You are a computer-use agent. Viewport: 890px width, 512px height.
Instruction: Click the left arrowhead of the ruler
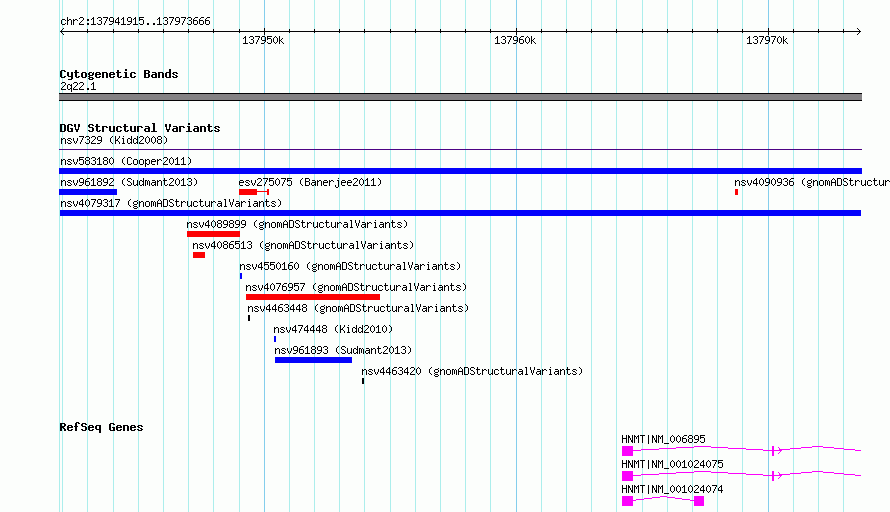(x=62, y=31)
